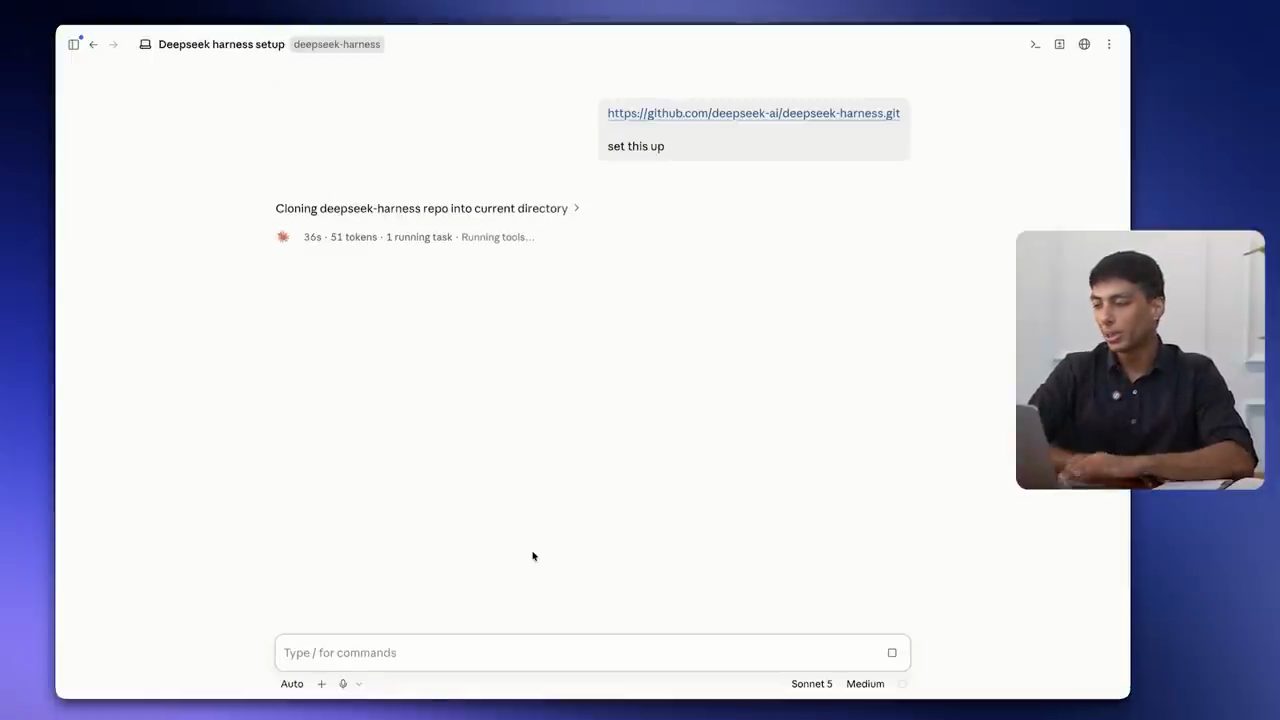The image size is (1280, 720).
Task: Go forward with the right arrow
Action: [113, 44]
